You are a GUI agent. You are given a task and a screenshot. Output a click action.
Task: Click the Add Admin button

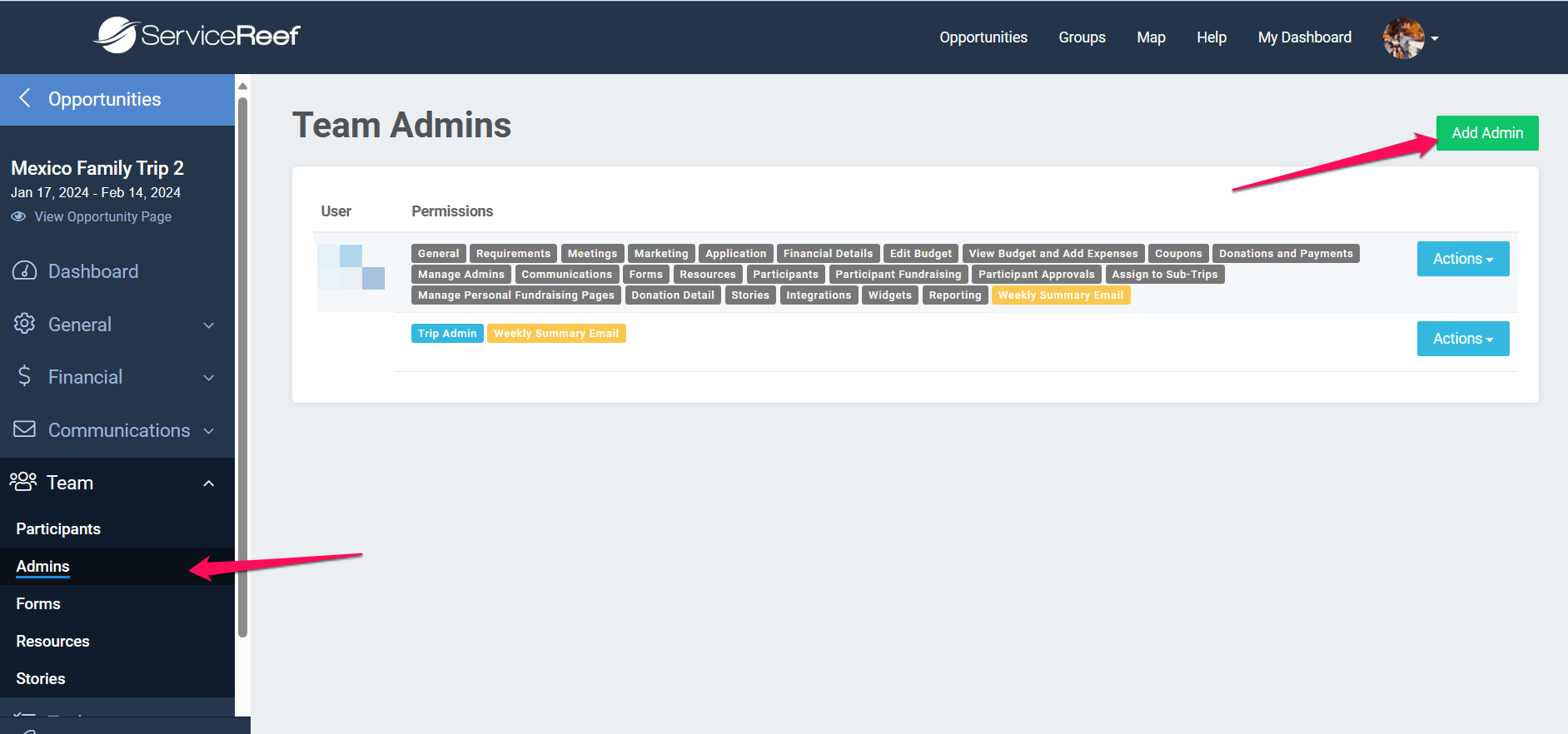[x=1487, y=133]
